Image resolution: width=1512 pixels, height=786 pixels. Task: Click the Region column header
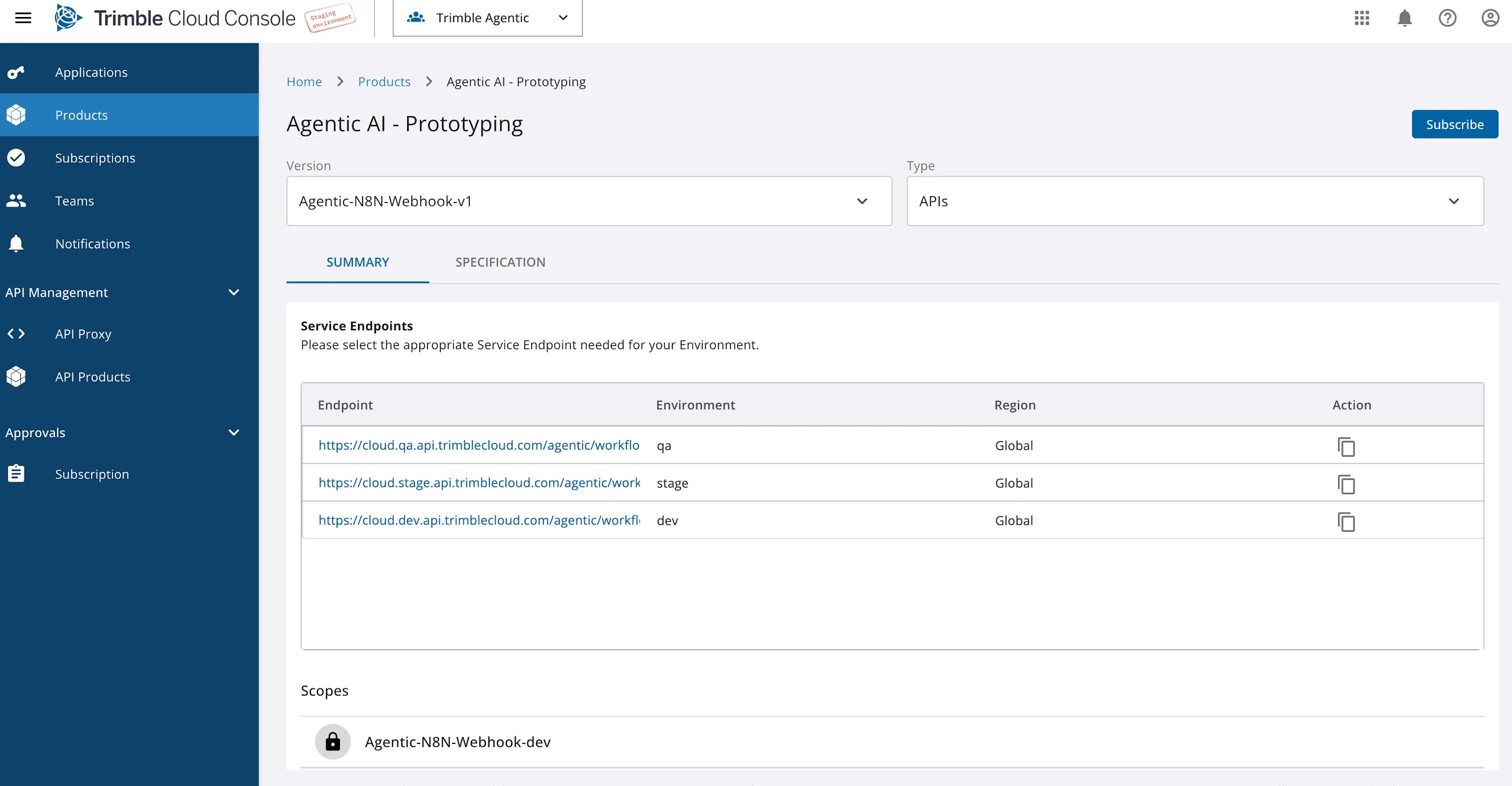pos(1015,405)
